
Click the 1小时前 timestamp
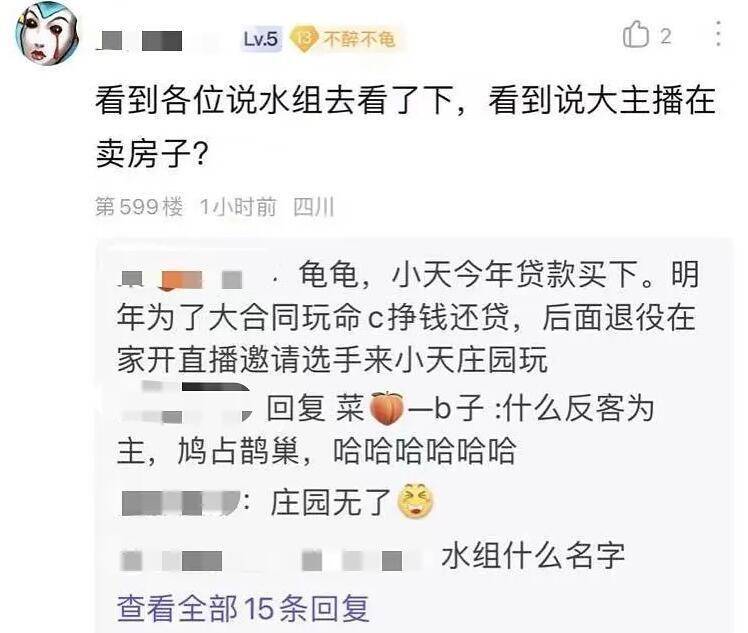pyautogui.click(x=238, y=207)
